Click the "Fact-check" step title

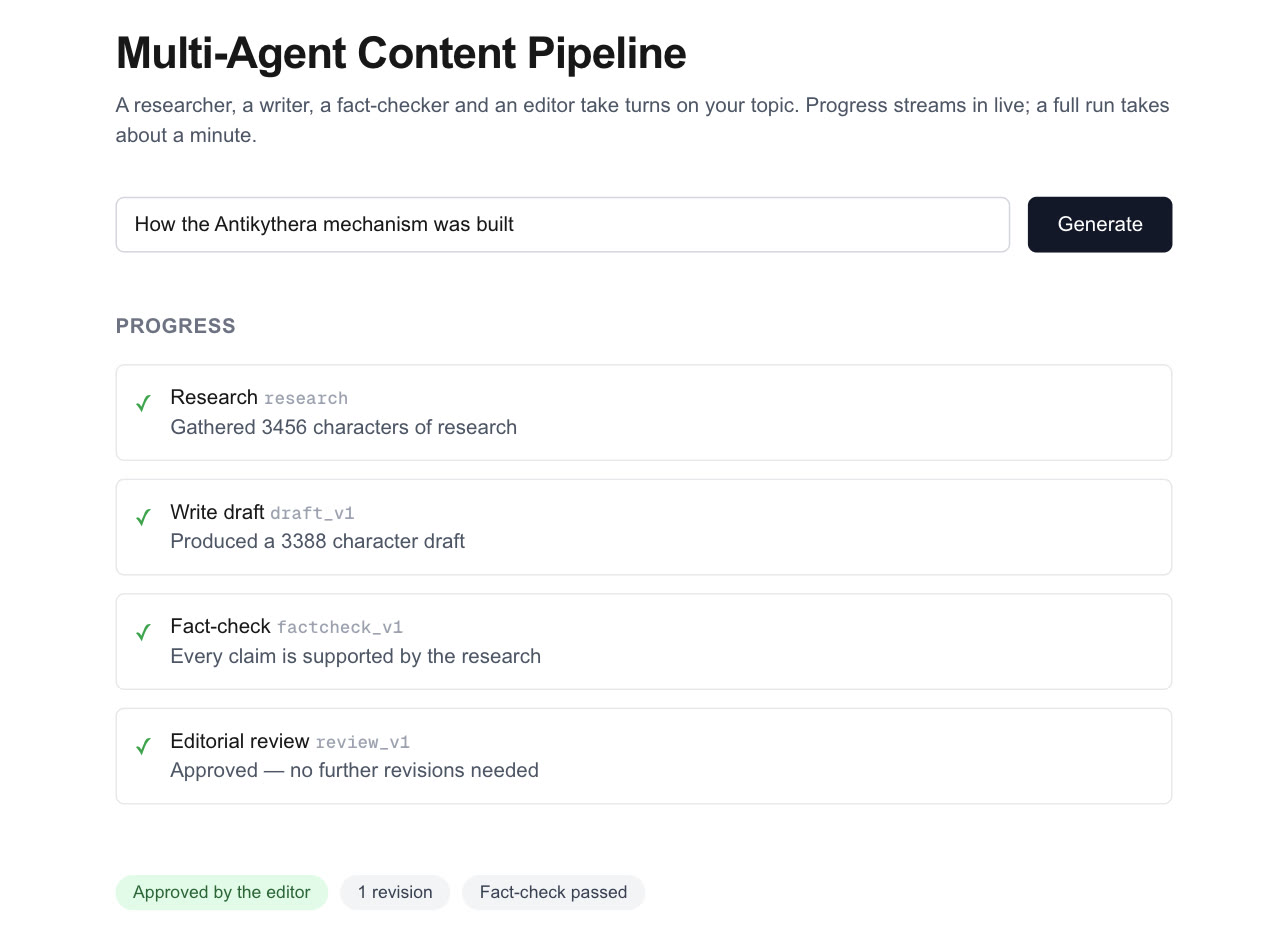(221, 626)
